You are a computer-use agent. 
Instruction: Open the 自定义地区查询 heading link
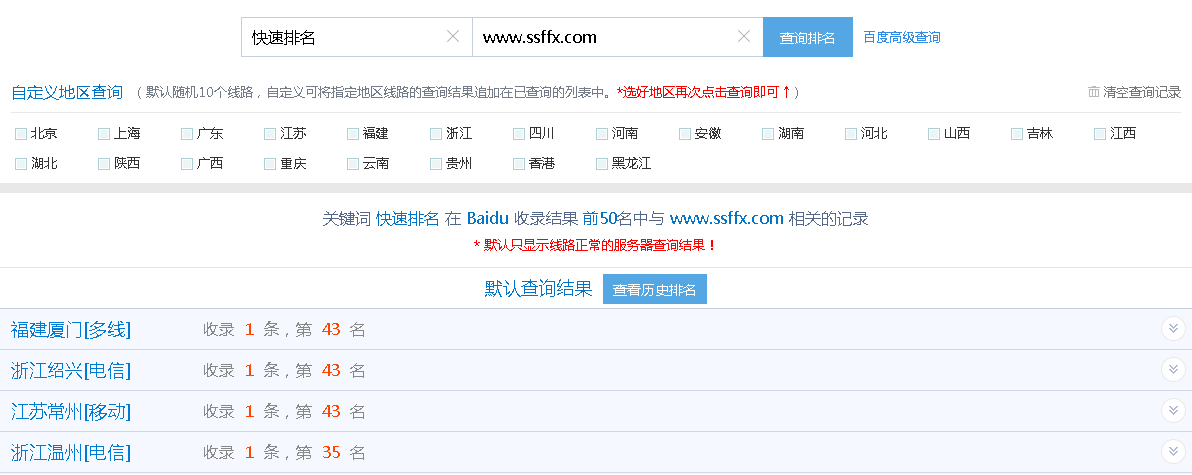pyautogui.click(x=67, y=93)
